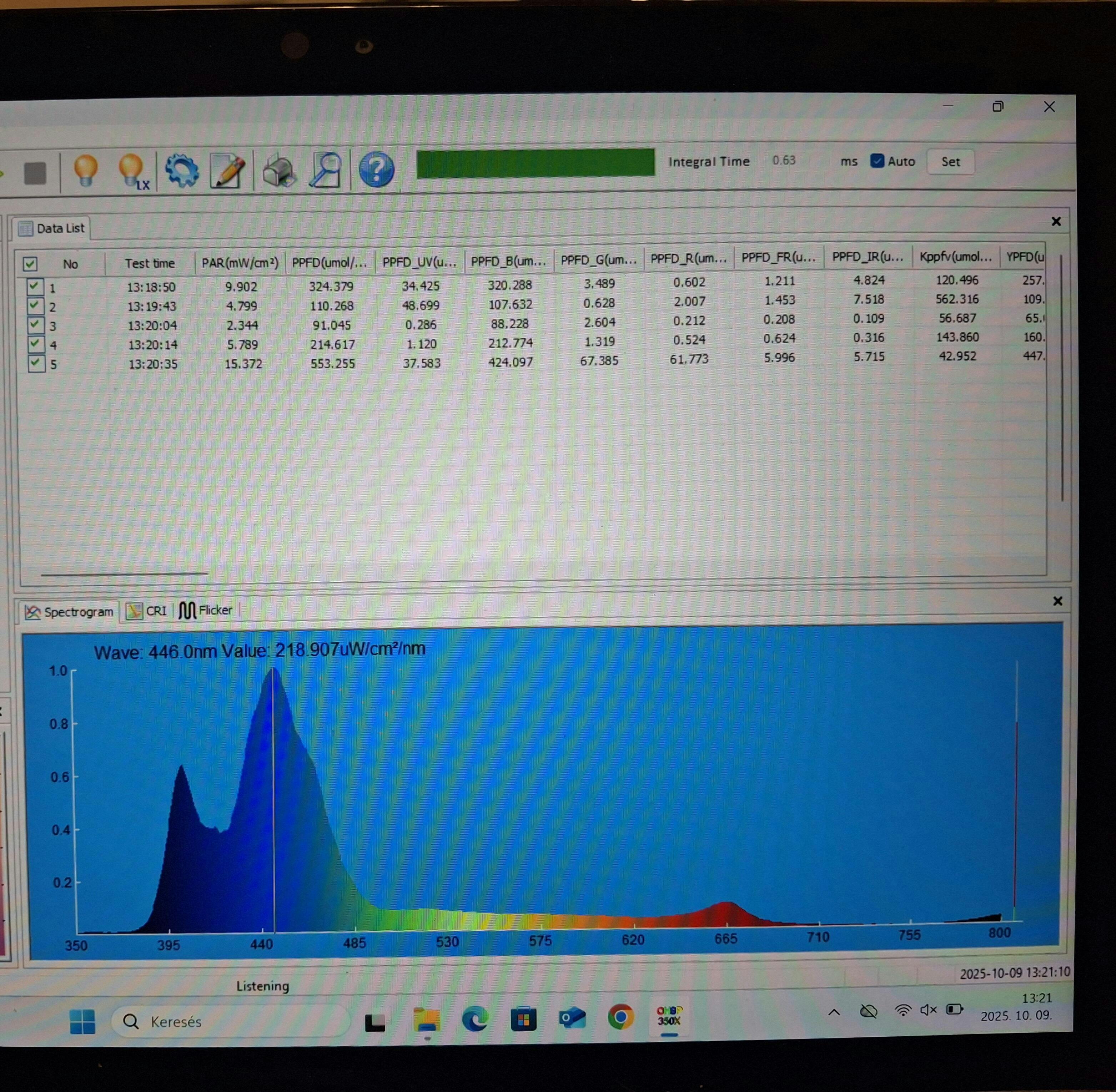The image size is (1116, 1092).
Task: Open help with question mark icon
Action: click(376, 170)
